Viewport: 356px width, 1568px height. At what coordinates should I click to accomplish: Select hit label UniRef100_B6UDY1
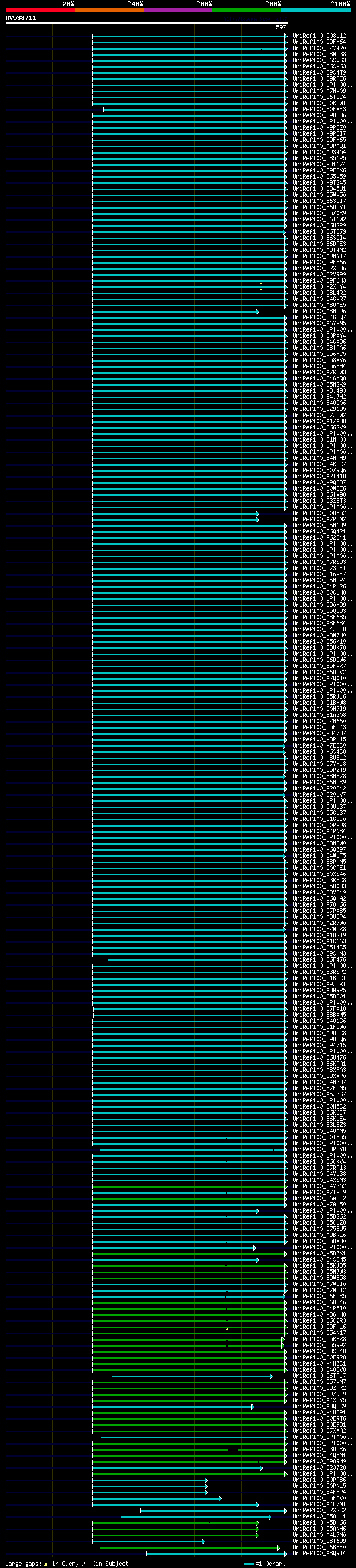tap(319, 207)
